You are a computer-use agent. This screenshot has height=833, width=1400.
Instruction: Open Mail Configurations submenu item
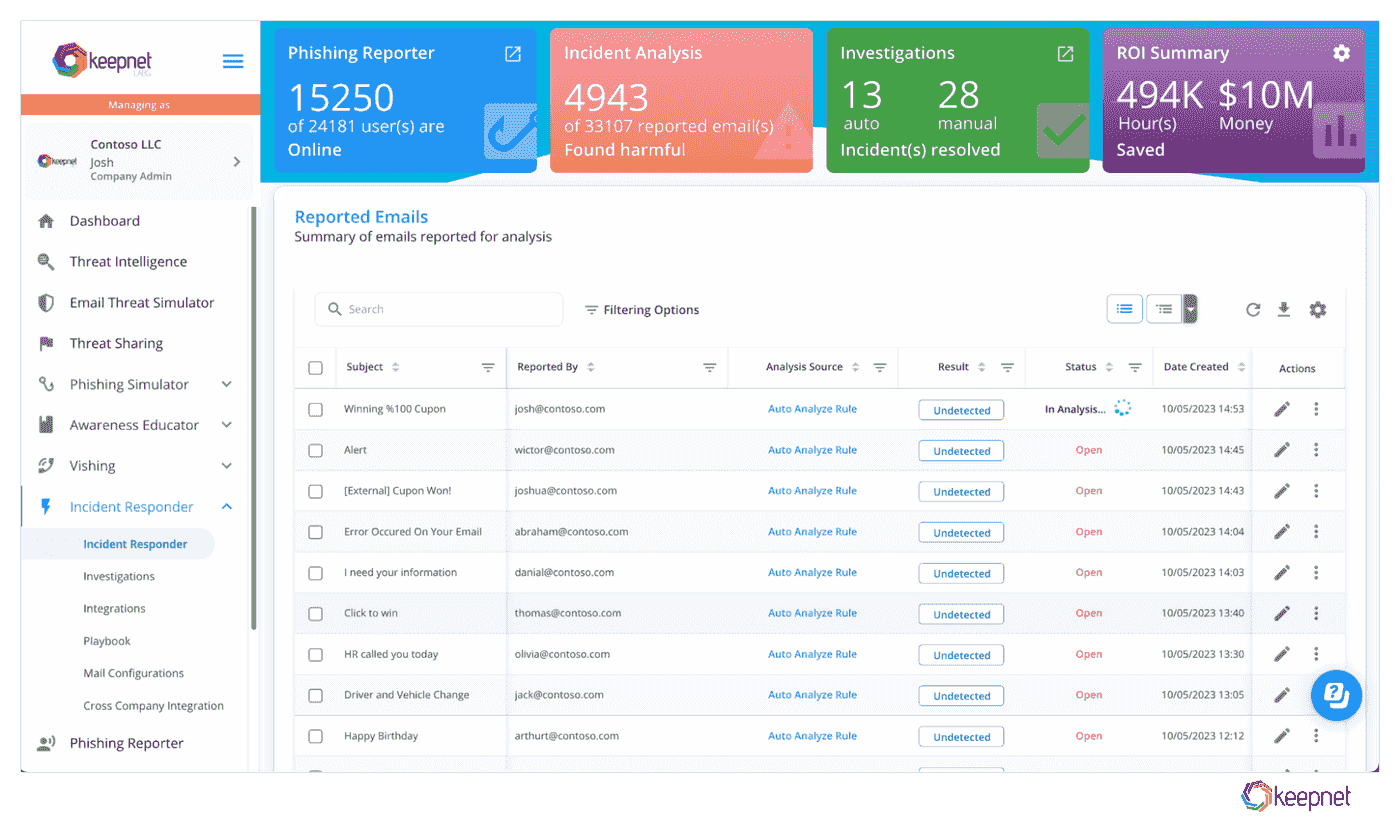(134, 673)
